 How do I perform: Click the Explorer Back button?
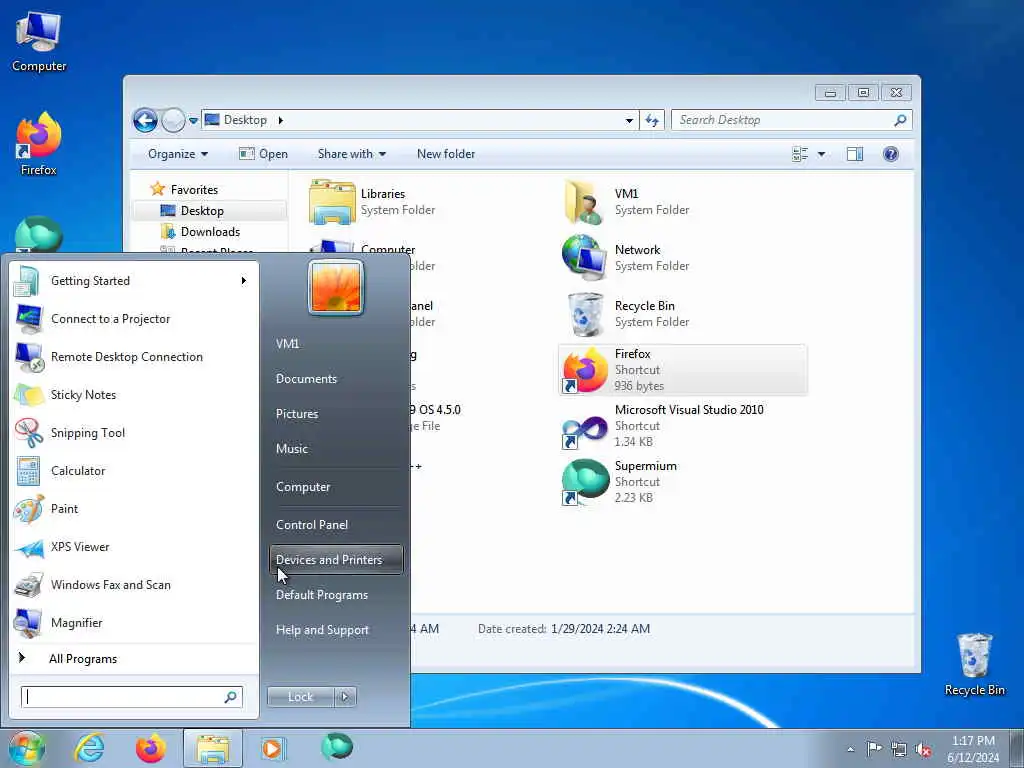click(x=146, y=120)
